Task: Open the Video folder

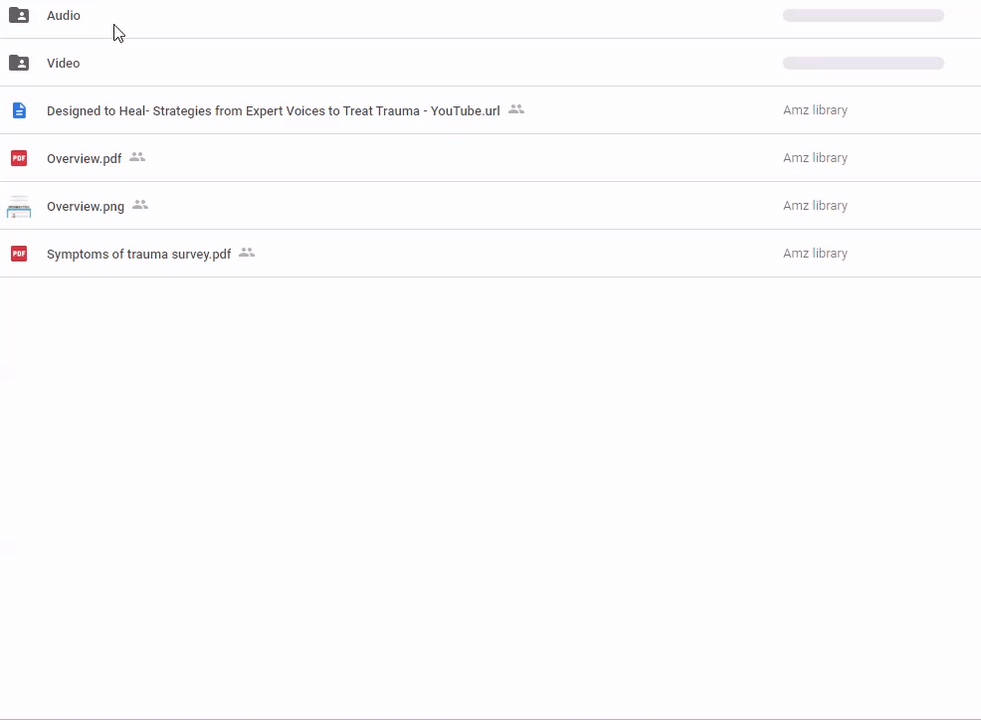Action: click(x=63, y=63)
